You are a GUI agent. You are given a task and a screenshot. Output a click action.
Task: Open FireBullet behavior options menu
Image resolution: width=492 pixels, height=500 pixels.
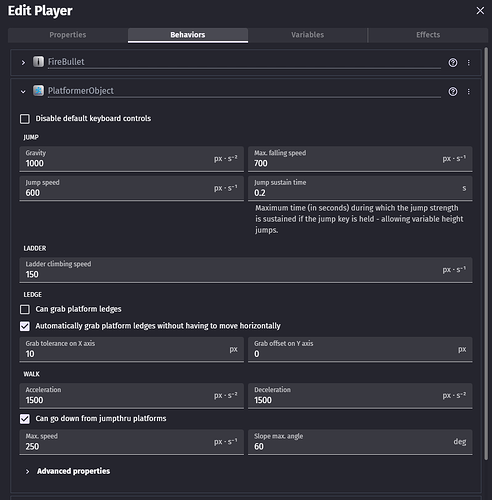pos(469,62)
